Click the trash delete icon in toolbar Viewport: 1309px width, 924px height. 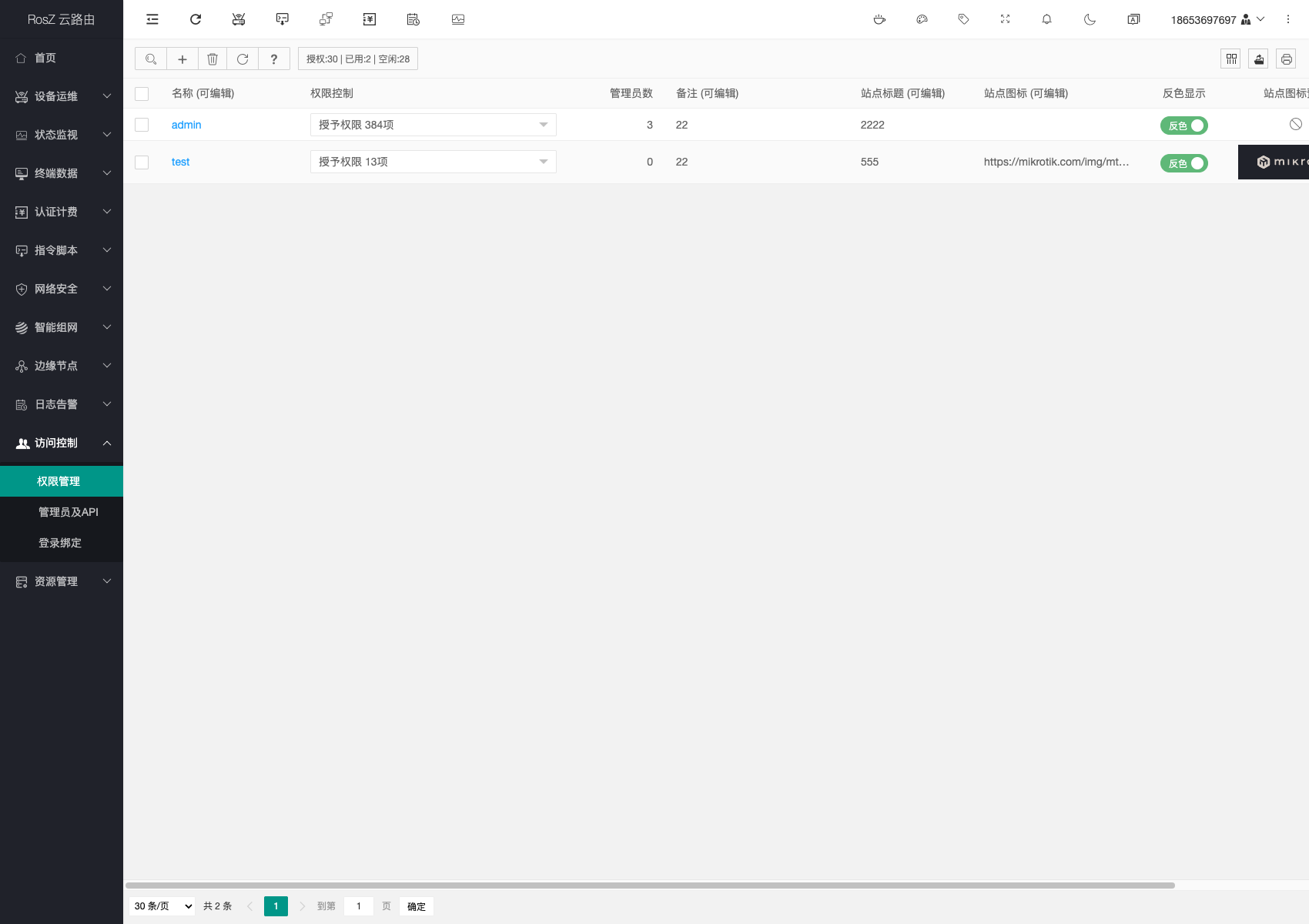pyautogui.click(x=213, y=59)
